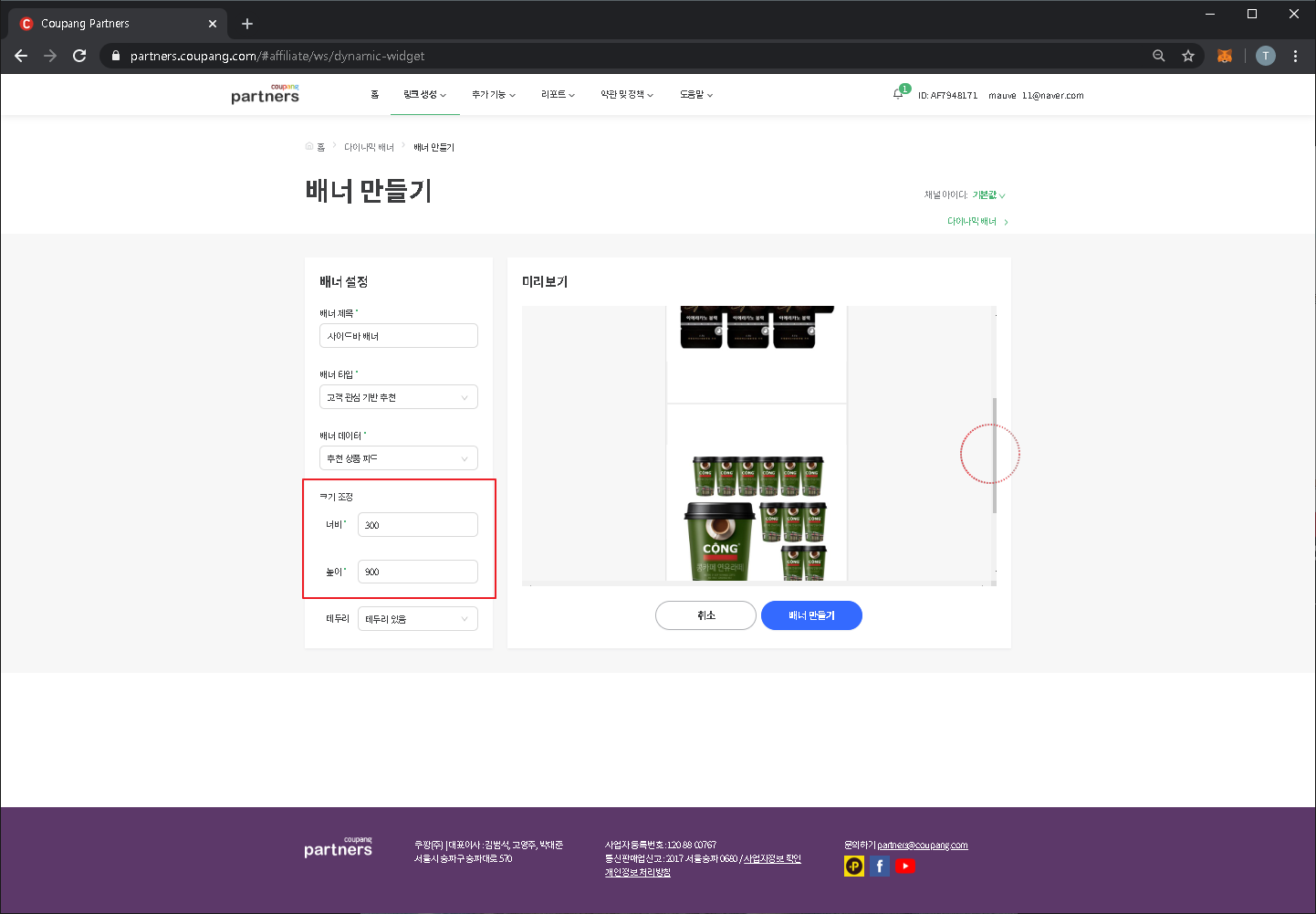This screenshot has height=914, width=1316.
Task: Click the partners@coupang.com email link
Action: (923, 846)
